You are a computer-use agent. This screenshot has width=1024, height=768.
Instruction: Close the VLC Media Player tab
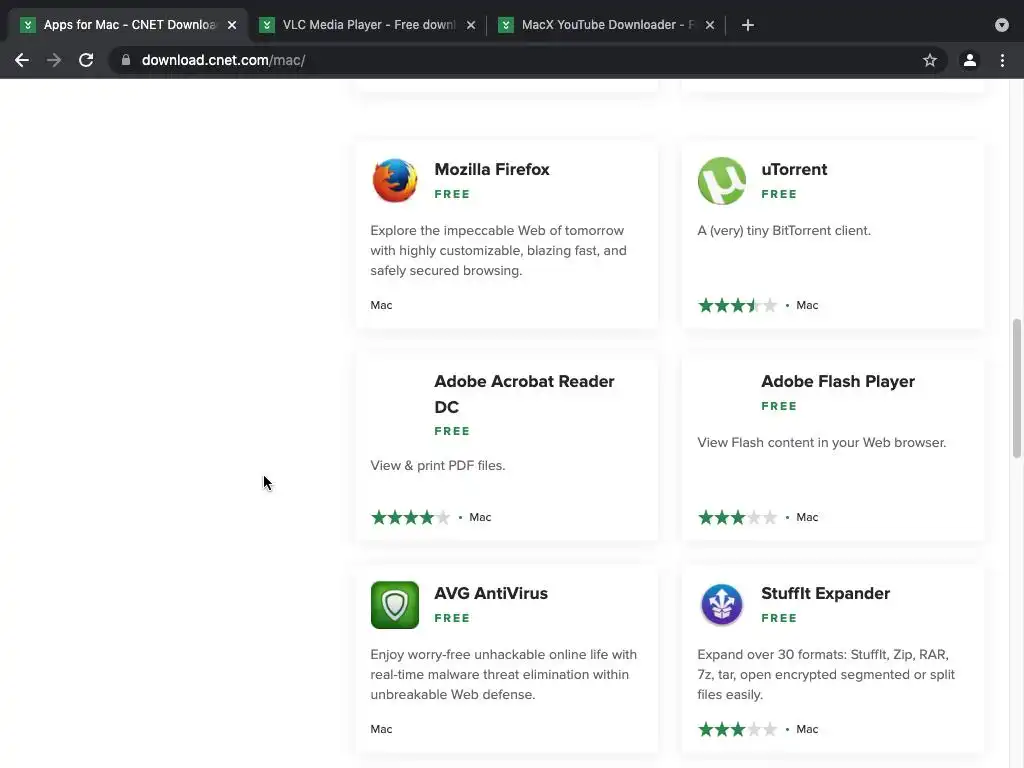[x=471, y=25]
